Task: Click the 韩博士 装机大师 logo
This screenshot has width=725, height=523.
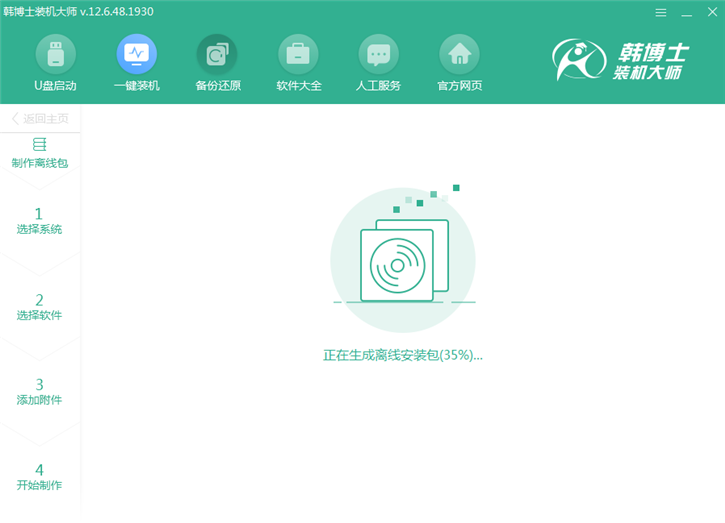Action: click(621, 60)
